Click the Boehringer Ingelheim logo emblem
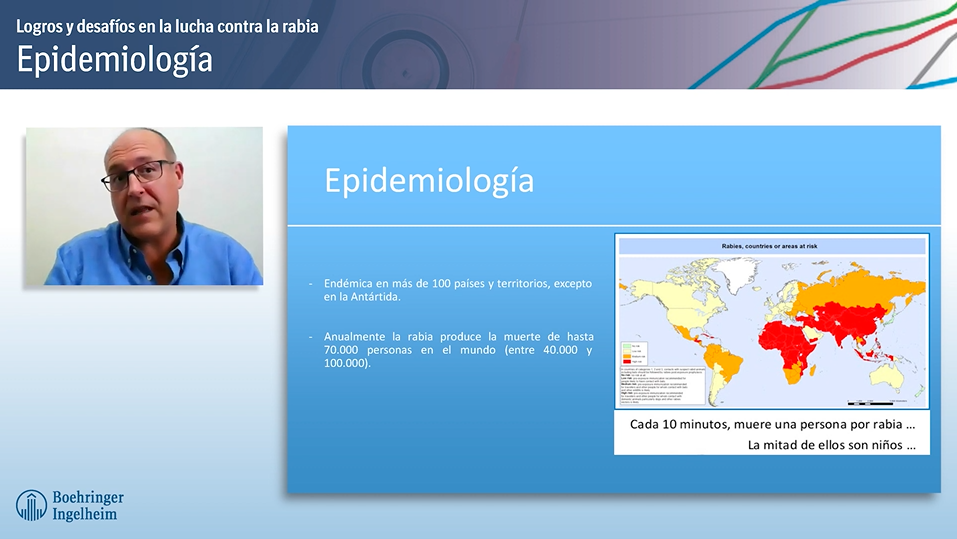 click(x=30, y=505)
